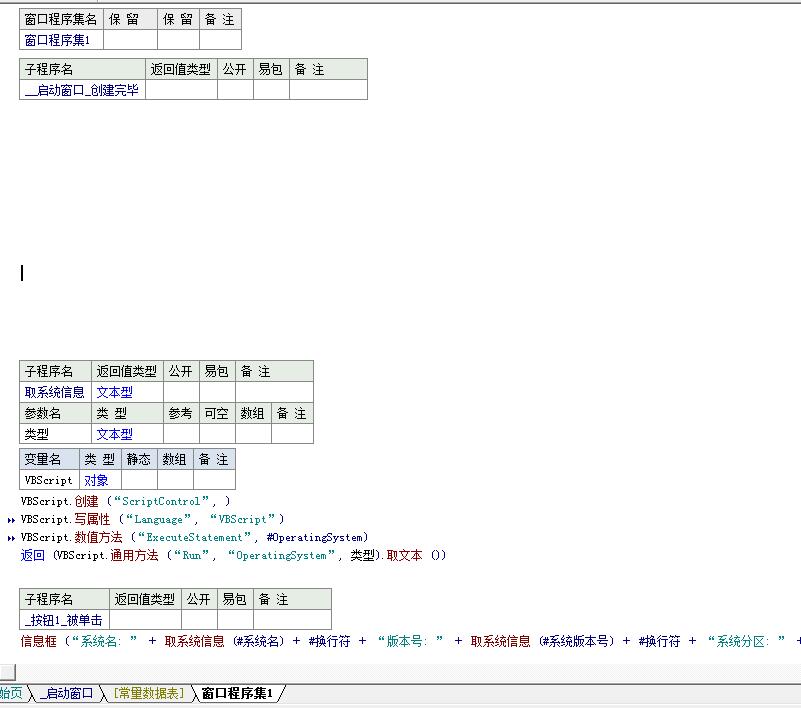The width and height of the screenshot is (801, 708).
Task: Click the 参数名 header cell
Action: point(55,413)
